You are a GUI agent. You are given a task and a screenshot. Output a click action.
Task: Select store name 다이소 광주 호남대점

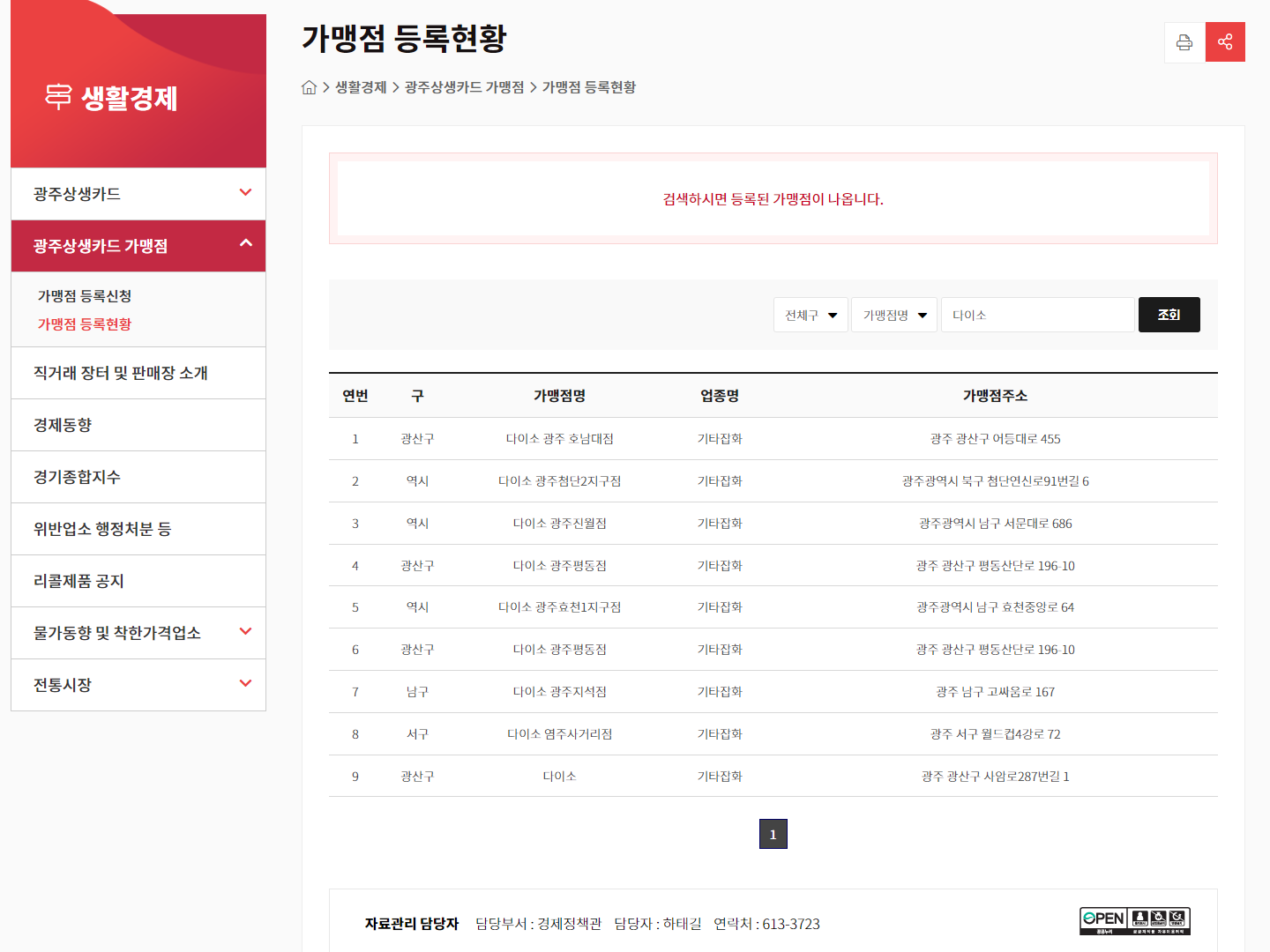[560, 439]
